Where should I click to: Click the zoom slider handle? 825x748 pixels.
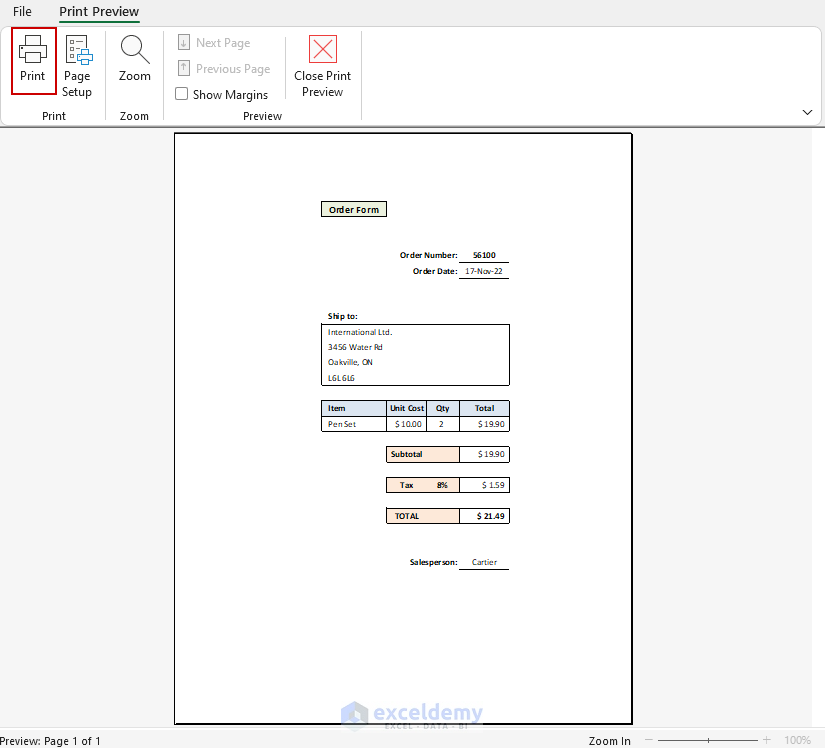point(708,740)
